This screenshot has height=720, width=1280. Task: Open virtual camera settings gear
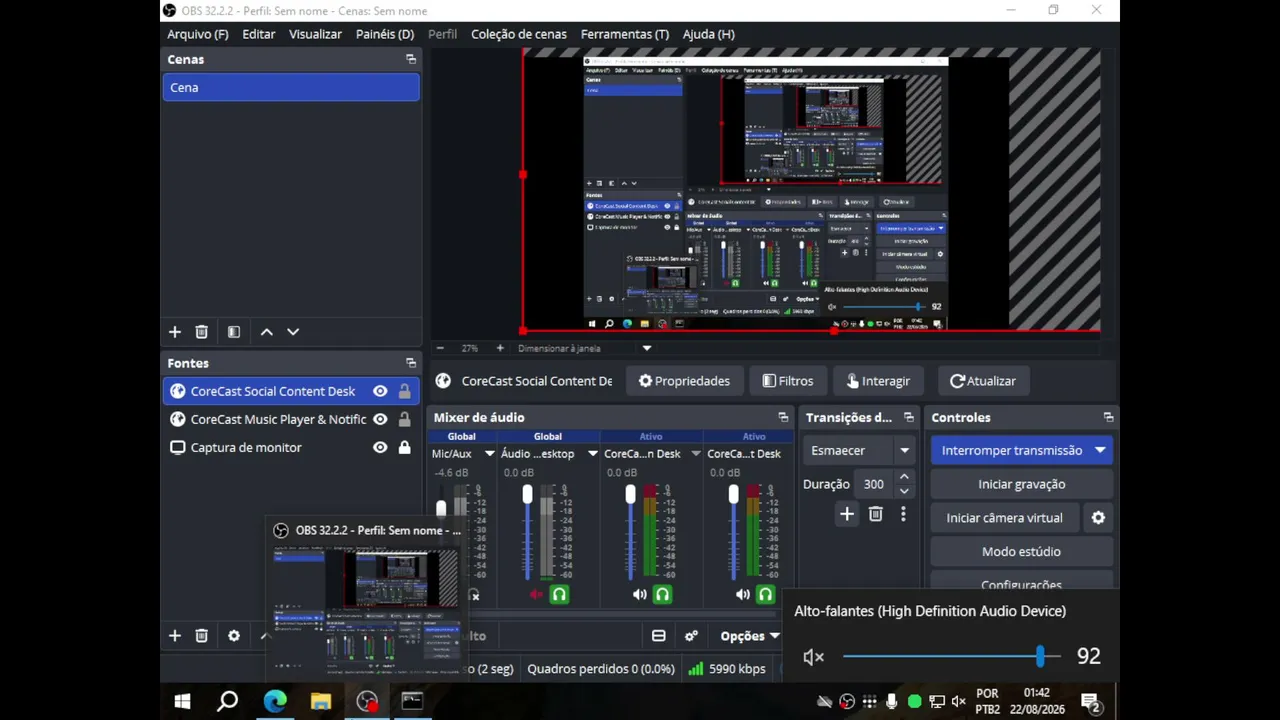(x=1098, y=518)
